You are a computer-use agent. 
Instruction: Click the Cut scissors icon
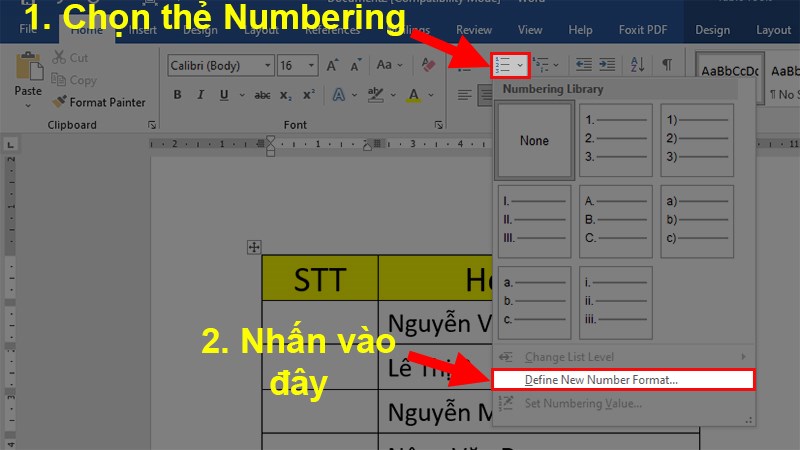point(61,58)
